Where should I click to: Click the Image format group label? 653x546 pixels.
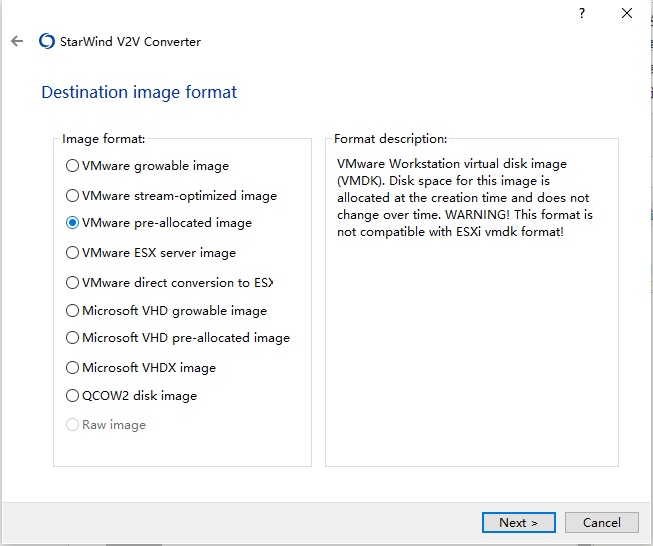103,139
